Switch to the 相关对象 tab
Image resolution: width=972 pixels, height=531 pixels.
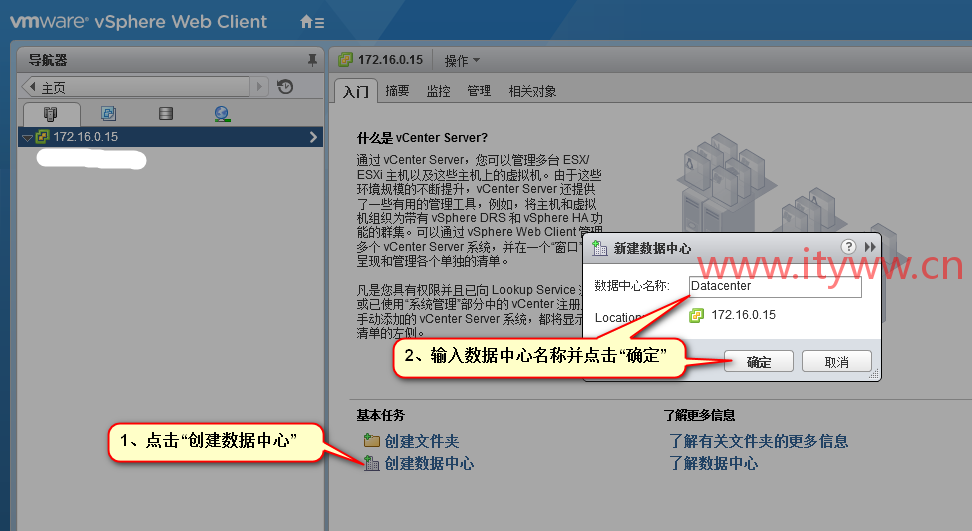coord(532,91)
